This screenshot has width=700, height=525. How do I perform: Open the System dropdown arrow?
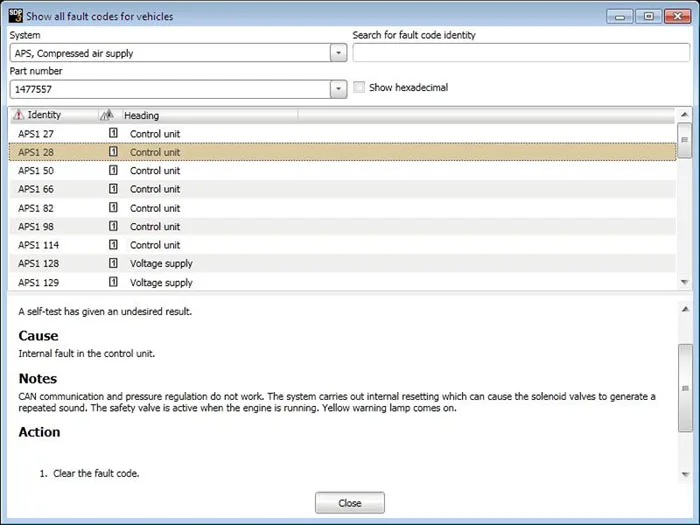coord(338,53)
